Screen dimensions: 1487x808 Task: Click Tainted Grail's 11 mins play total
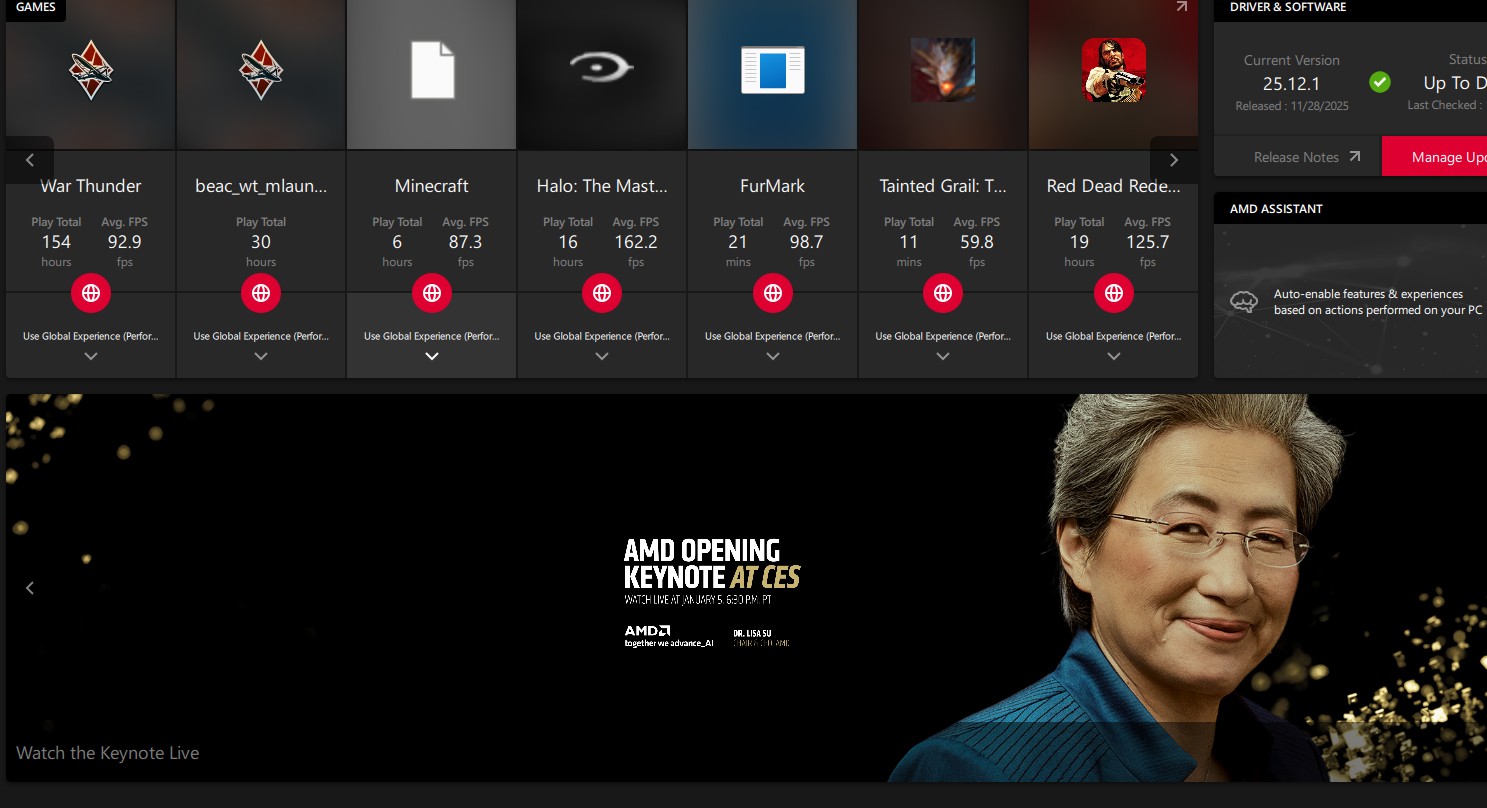[x=909, y=242]
